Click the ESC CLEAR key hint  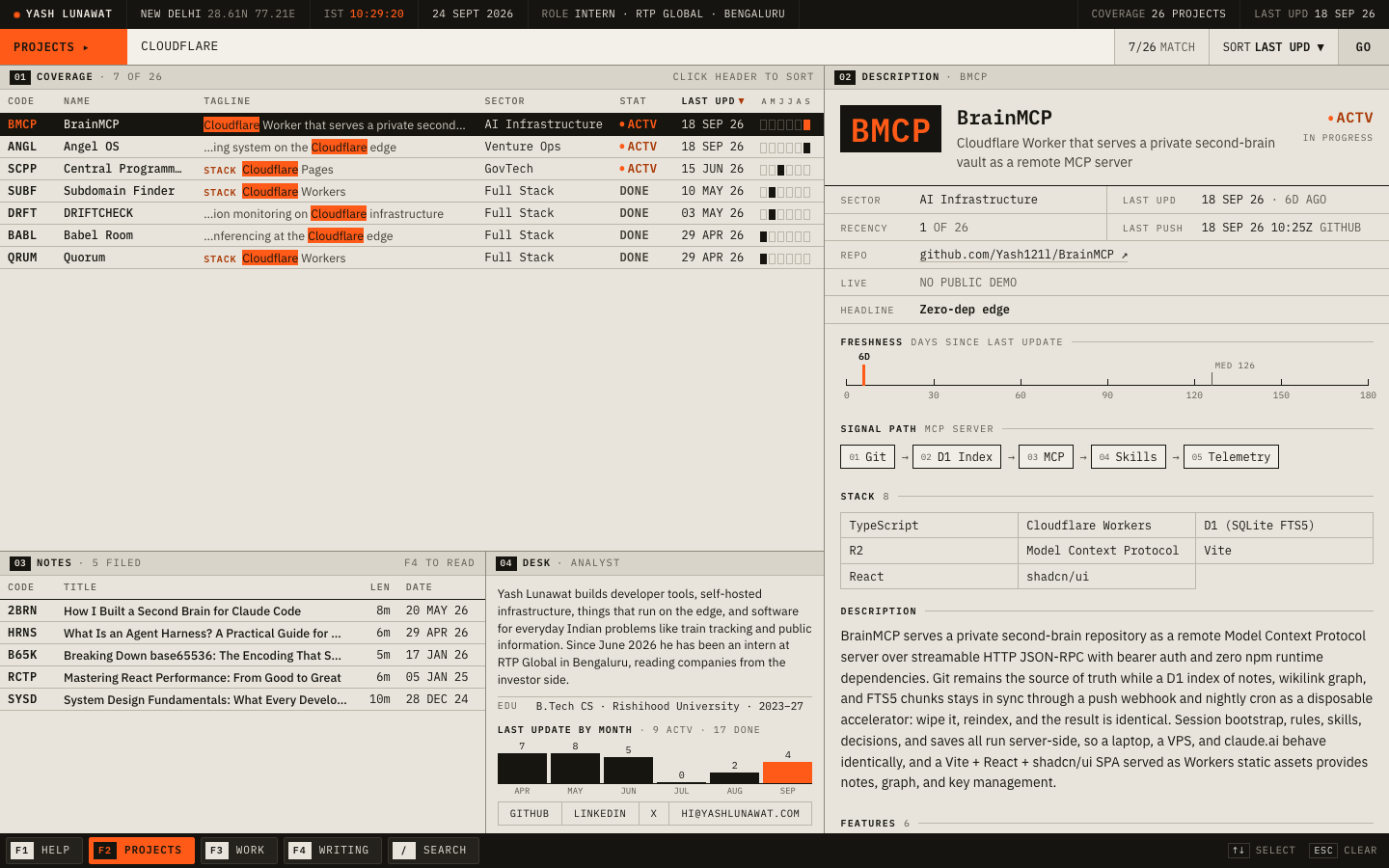tap(1343, 851)
